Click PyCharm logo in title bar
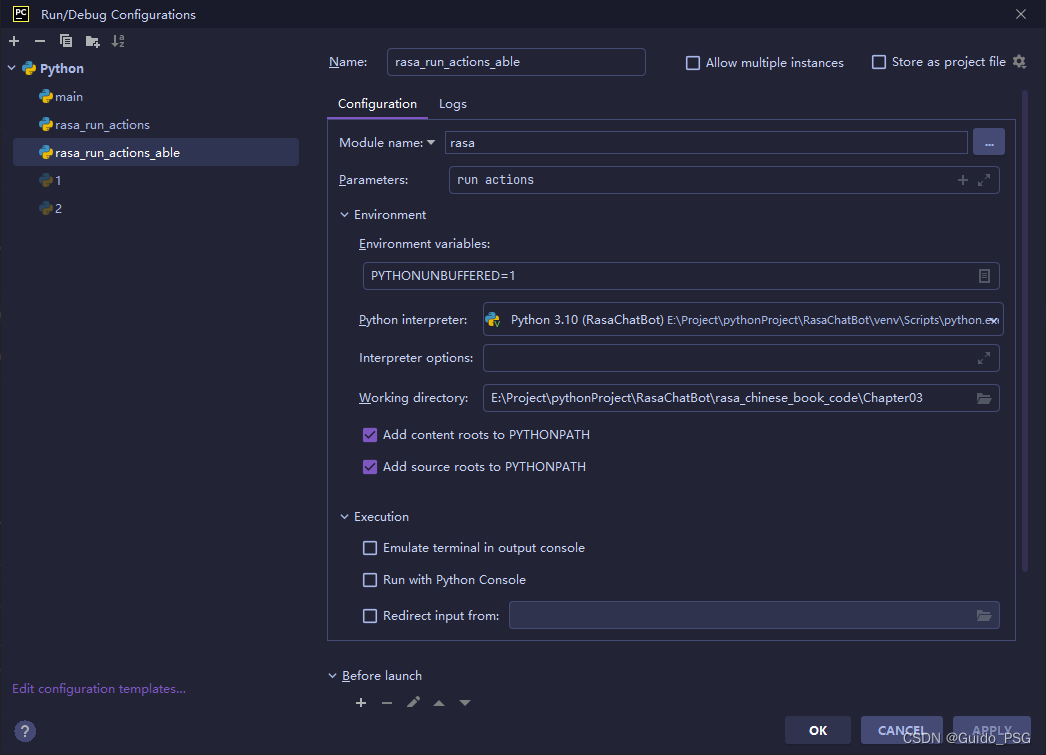1046x755 pixels. tap(21, 13)
